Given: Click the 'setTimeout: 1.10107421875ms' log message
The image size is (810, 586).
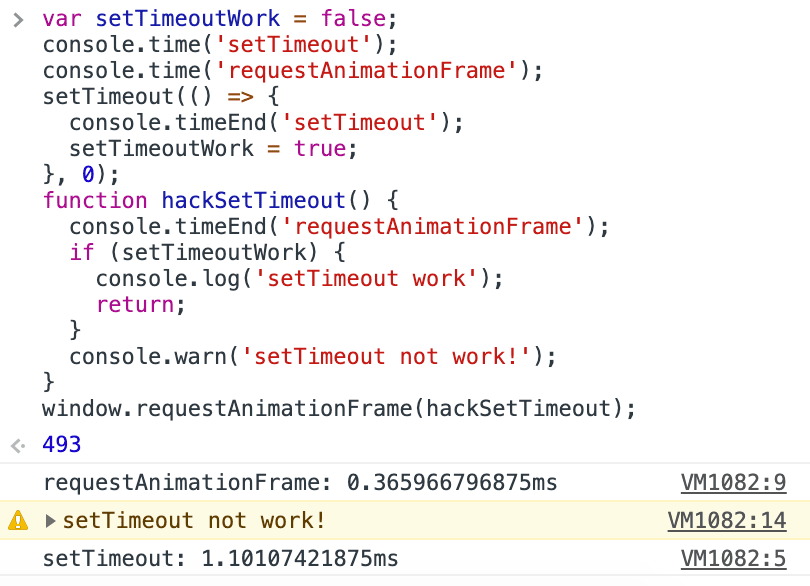Looking at the screenshot, I should click(x=221, y=559).
